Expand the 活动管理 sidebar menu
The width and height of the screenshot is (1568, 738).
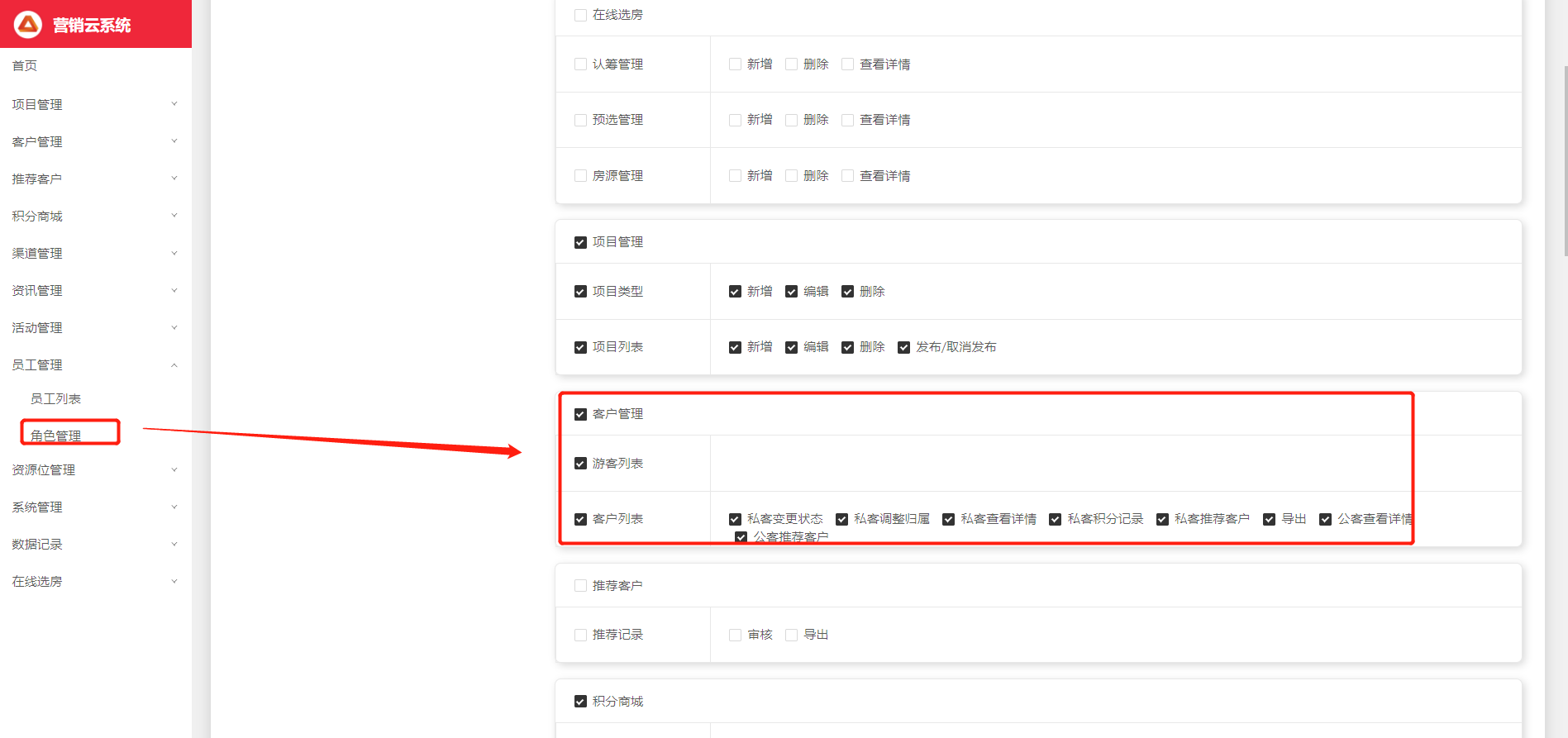tap(96, 327)
